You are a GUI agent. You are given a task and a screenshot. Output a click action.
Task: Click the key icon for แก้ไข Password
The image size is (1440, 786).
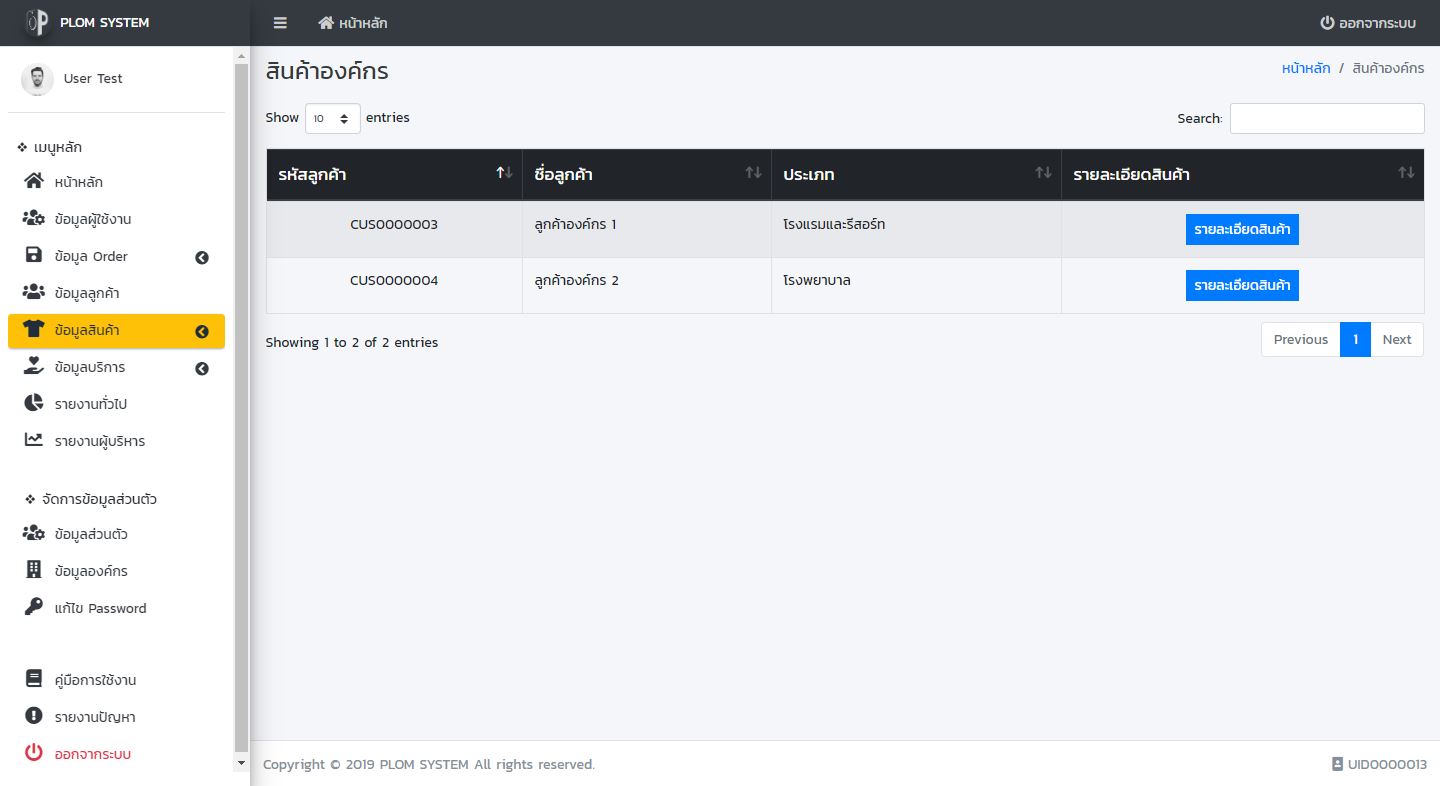click(34, 608)
